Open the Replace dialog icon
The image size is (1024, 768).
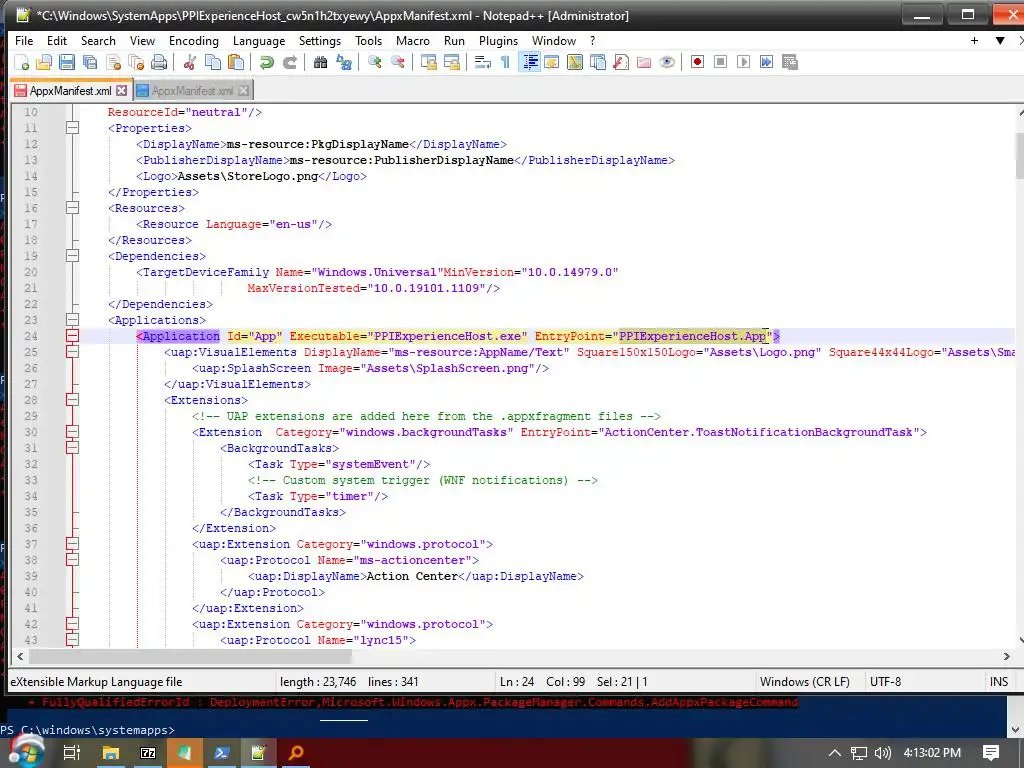click(344, 62)
